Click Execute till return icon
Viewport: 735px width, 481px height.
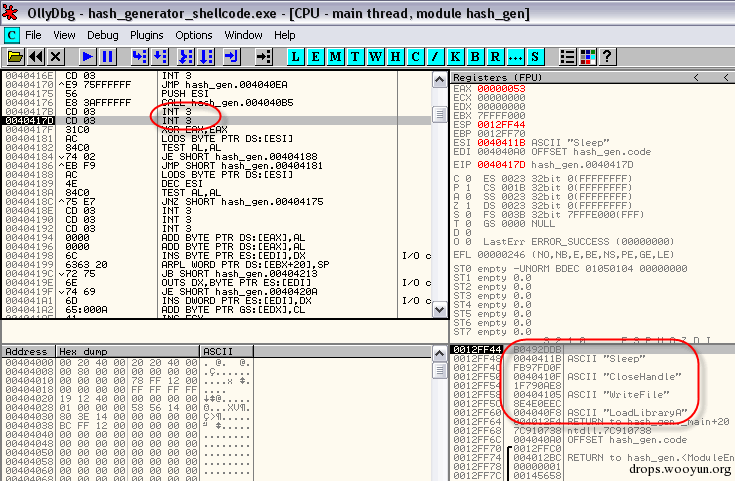(232, 57)
